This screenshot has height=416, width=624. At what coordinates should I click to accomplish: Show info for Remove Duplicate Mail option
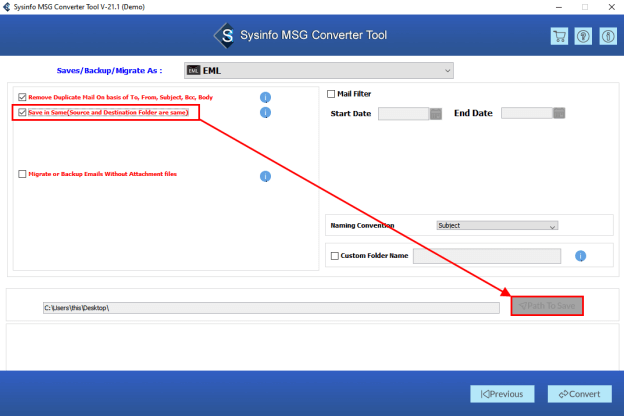coord(265,97)
